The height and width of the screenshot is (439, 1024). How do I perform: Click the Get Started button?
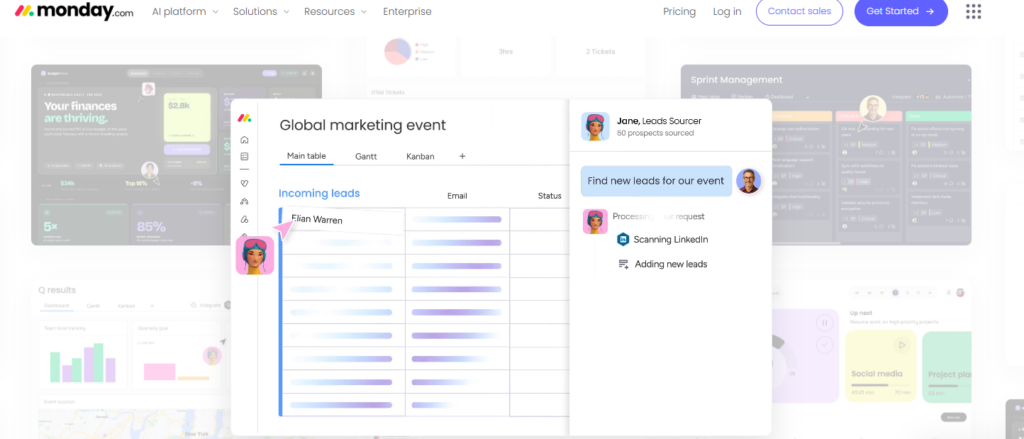coord(901,11)
